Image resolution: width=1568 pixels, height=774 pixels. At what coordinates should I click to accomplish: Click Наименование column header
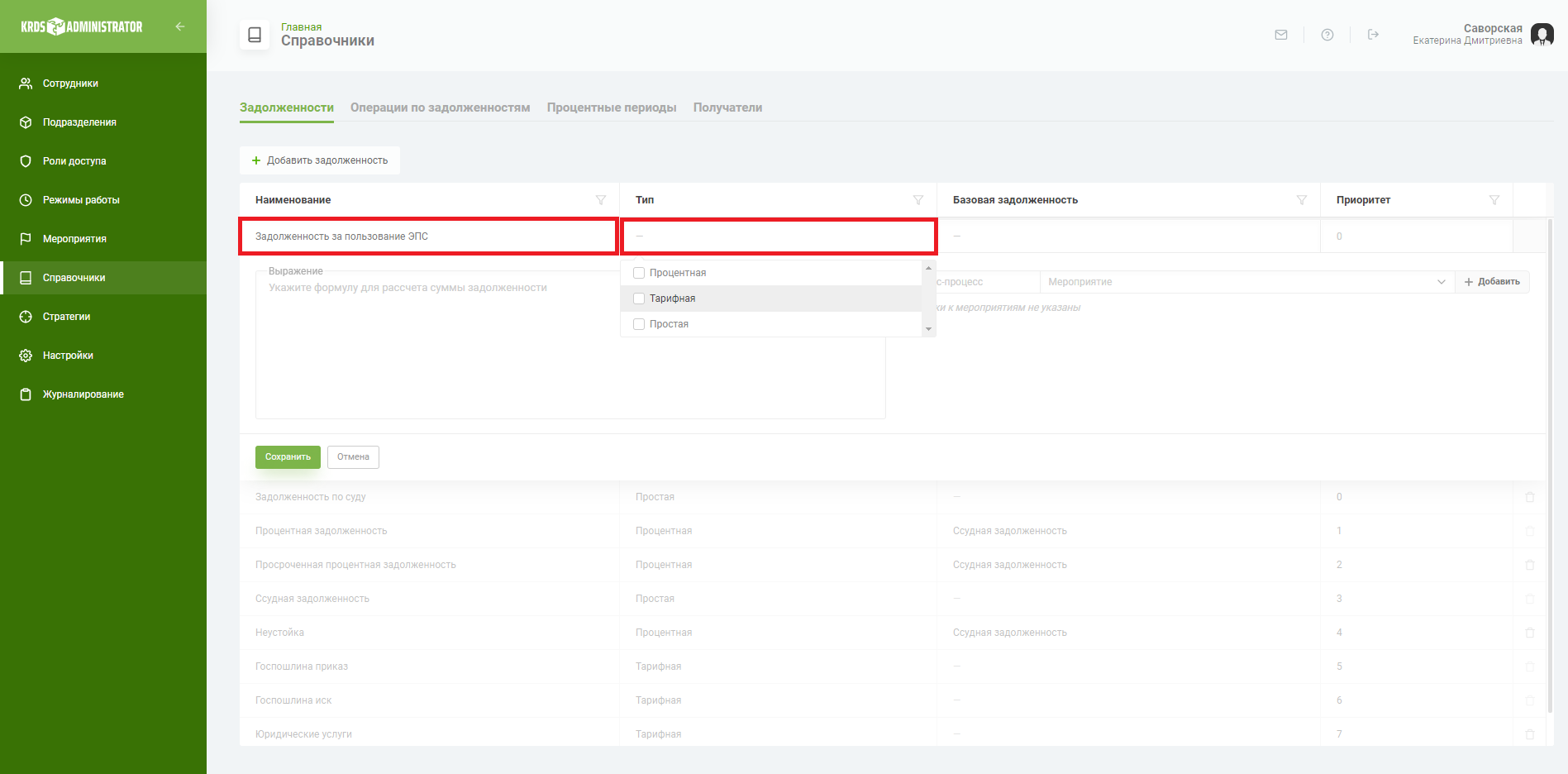pos(293,200)
